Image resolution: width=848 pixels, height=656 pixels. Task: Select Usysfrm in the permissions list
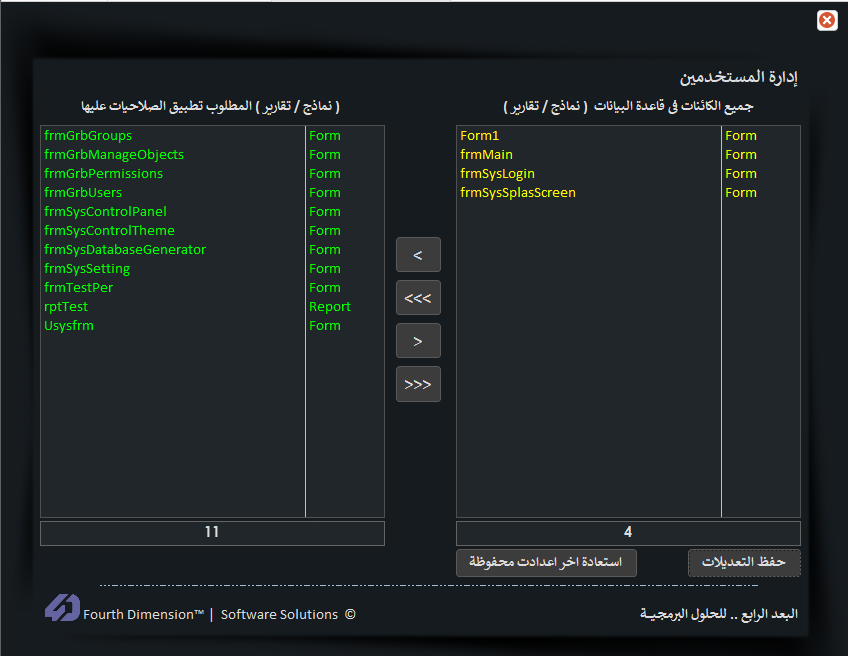[x=69, y=326]
